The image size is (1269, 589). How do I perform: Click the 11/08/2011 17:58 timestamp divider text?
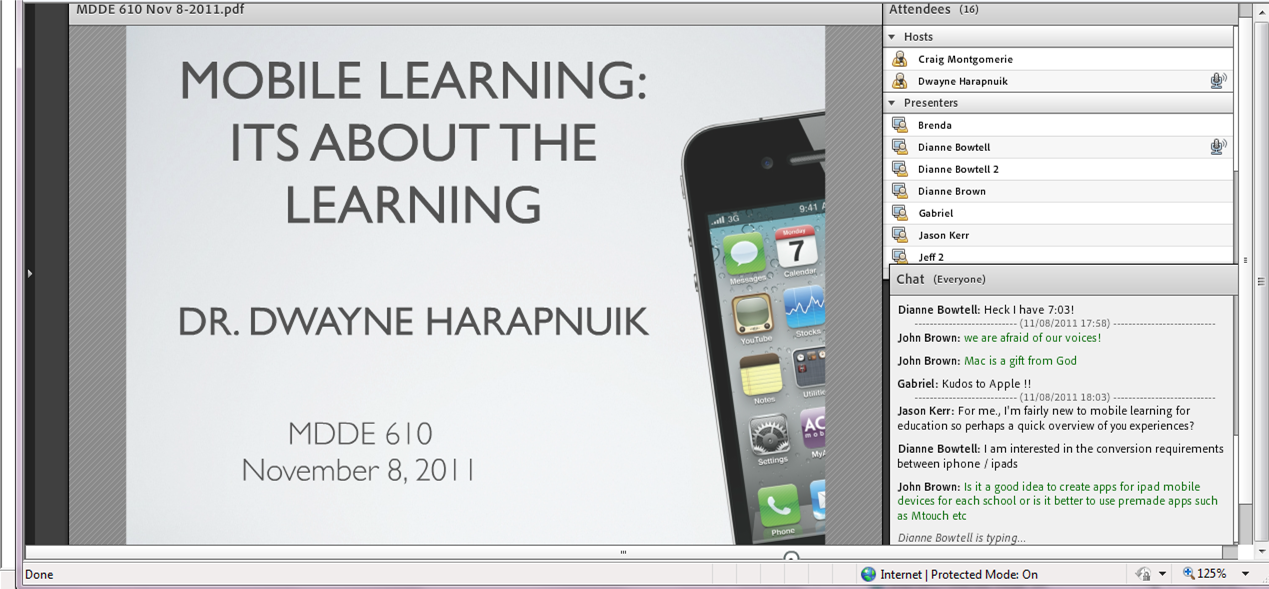pos(1065,324)
